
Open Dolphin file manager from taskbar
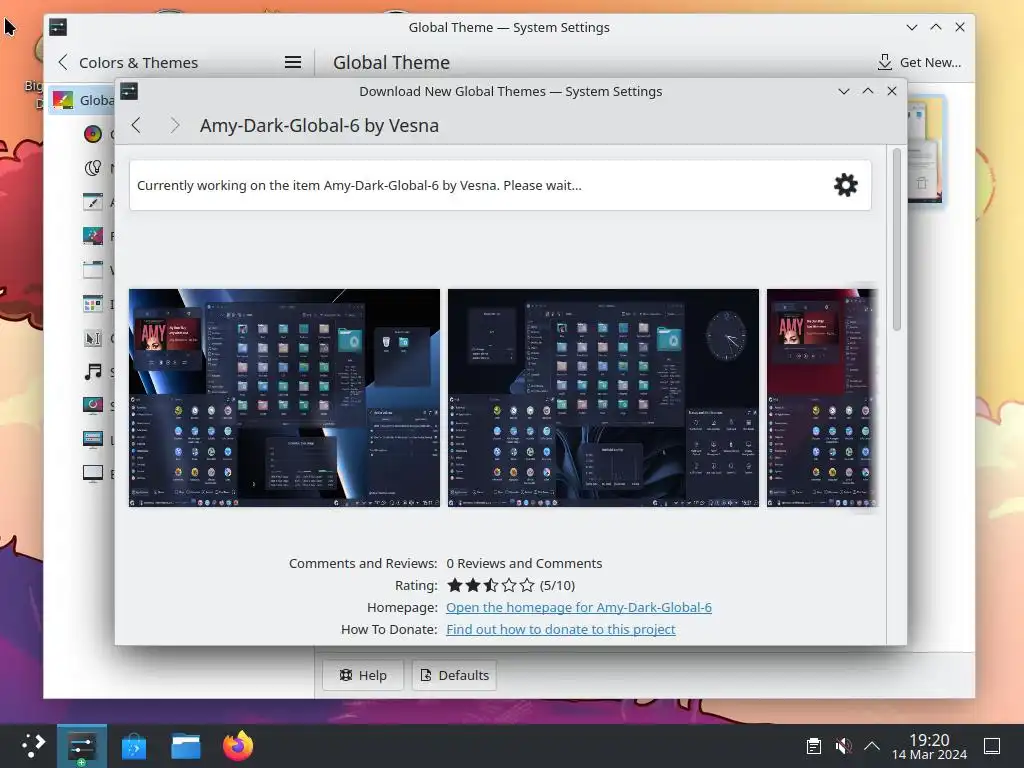pos(186,746)
